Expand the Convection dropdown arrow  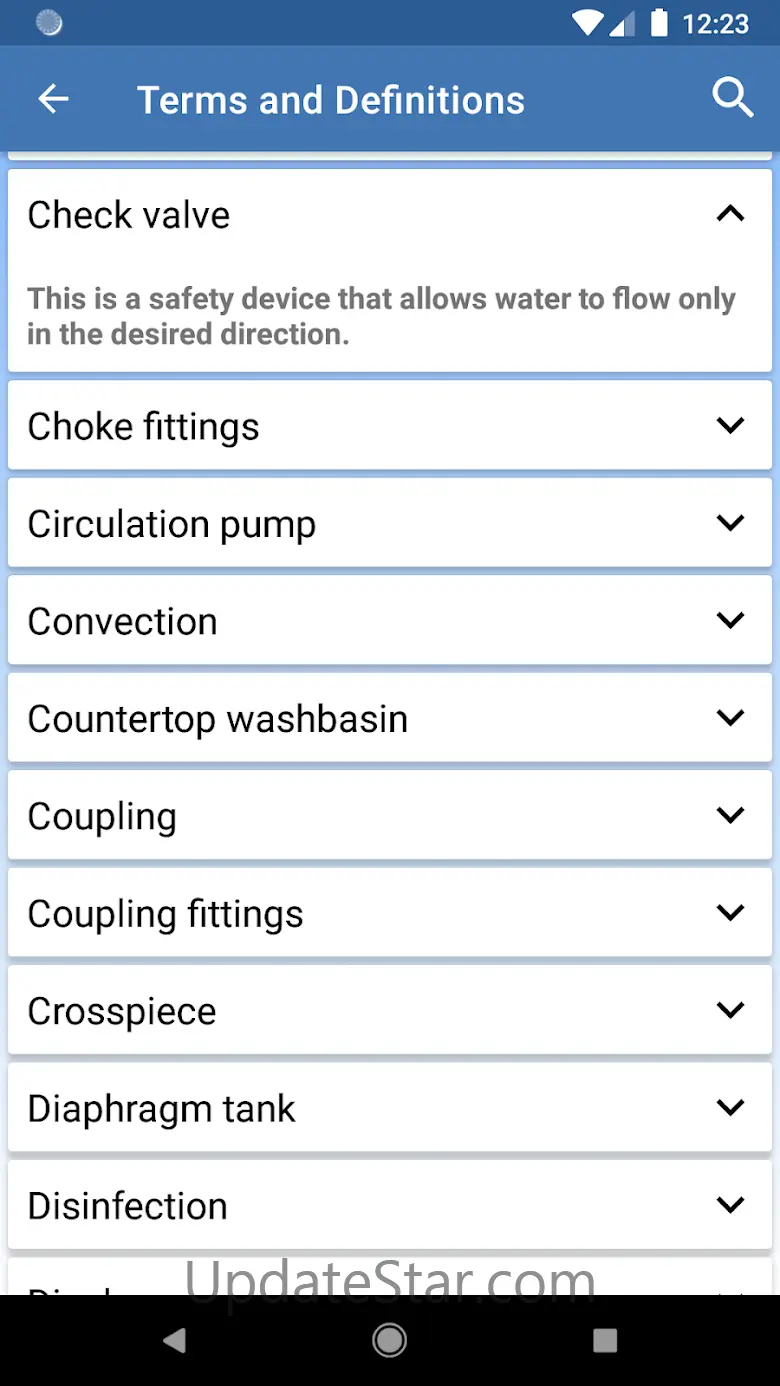731,620
